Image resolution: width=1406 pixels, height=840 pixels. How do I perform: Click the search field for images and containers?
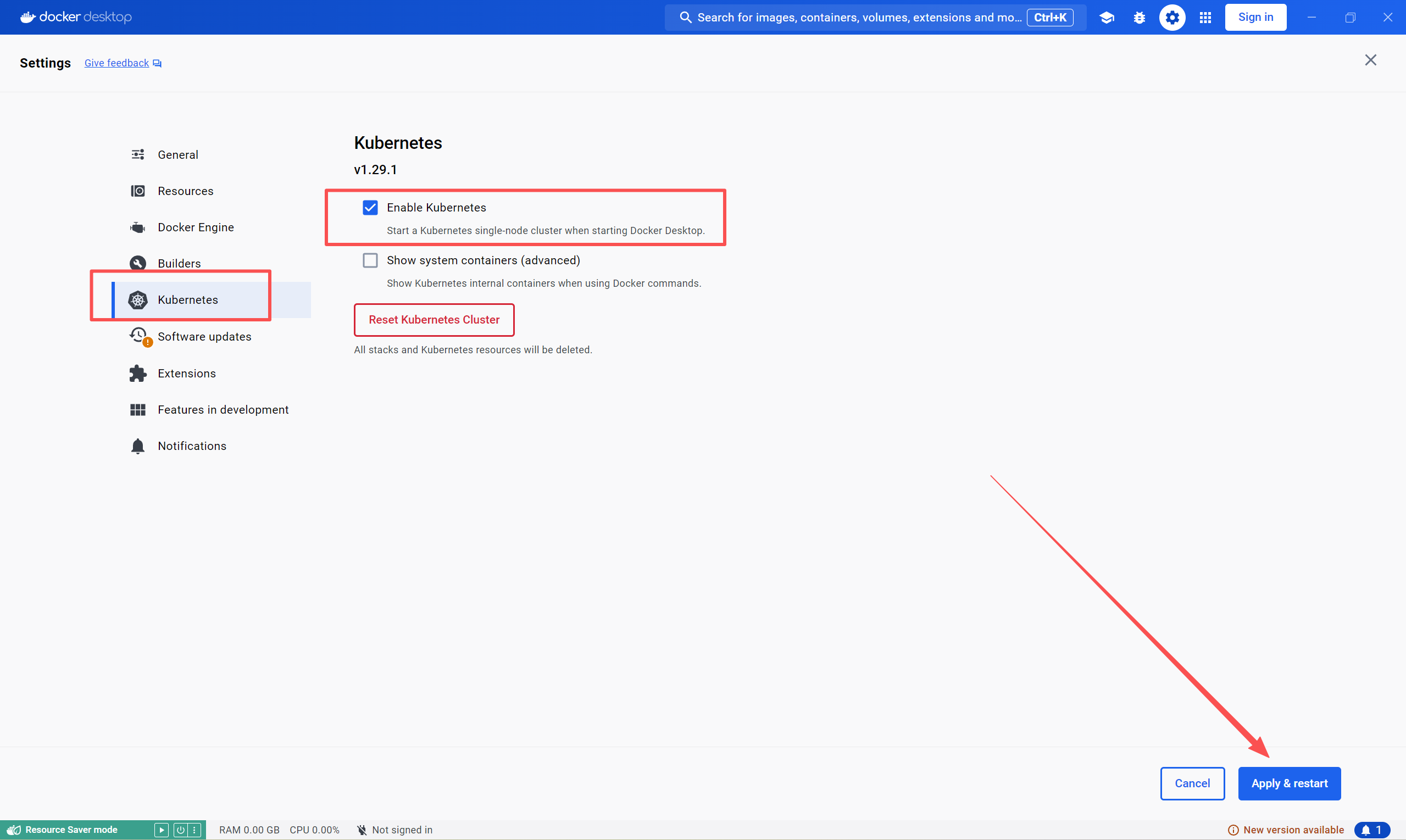tap(858, 17)
